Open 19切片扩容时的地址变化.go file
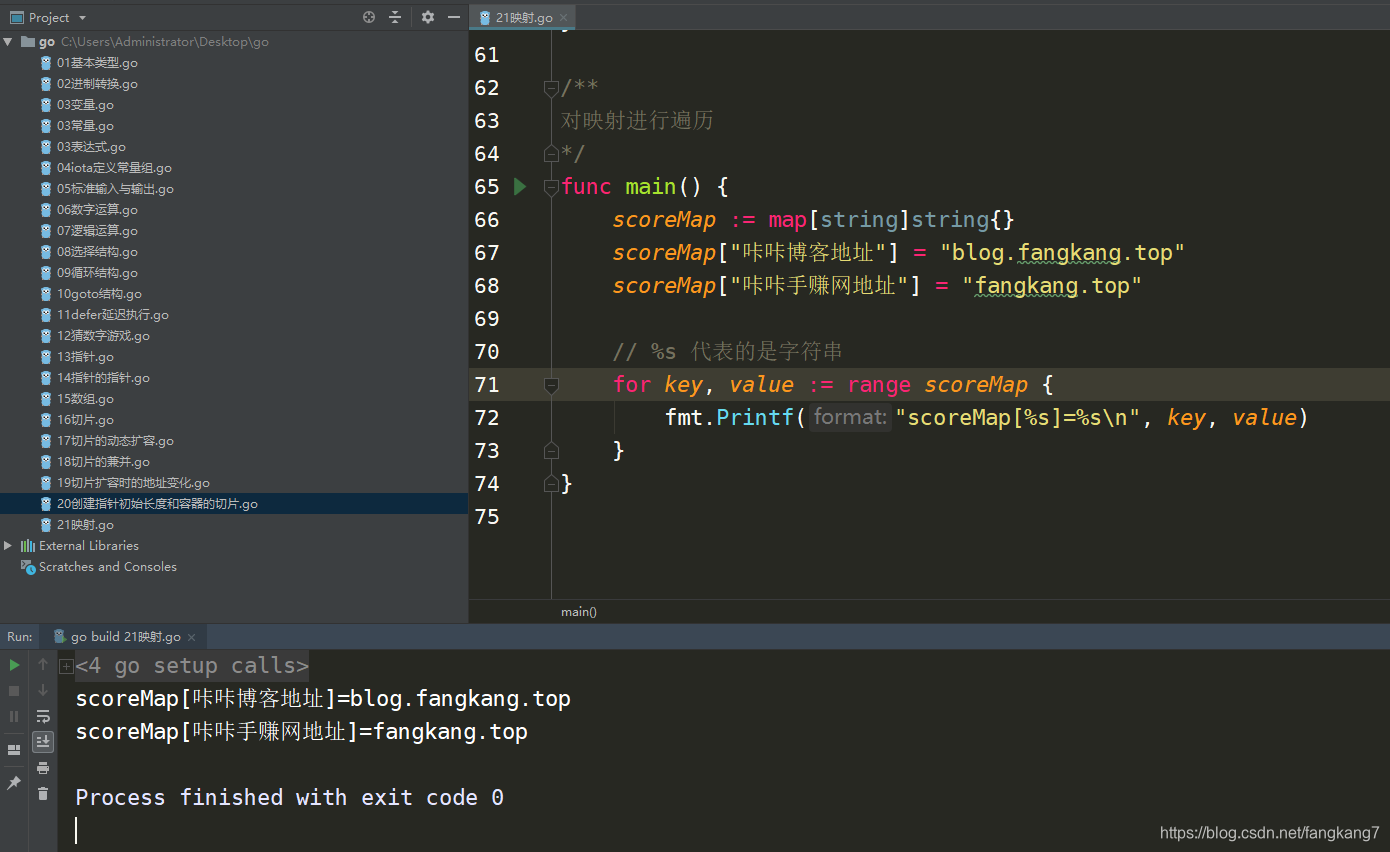The image size is (1390, 852). 133,483
